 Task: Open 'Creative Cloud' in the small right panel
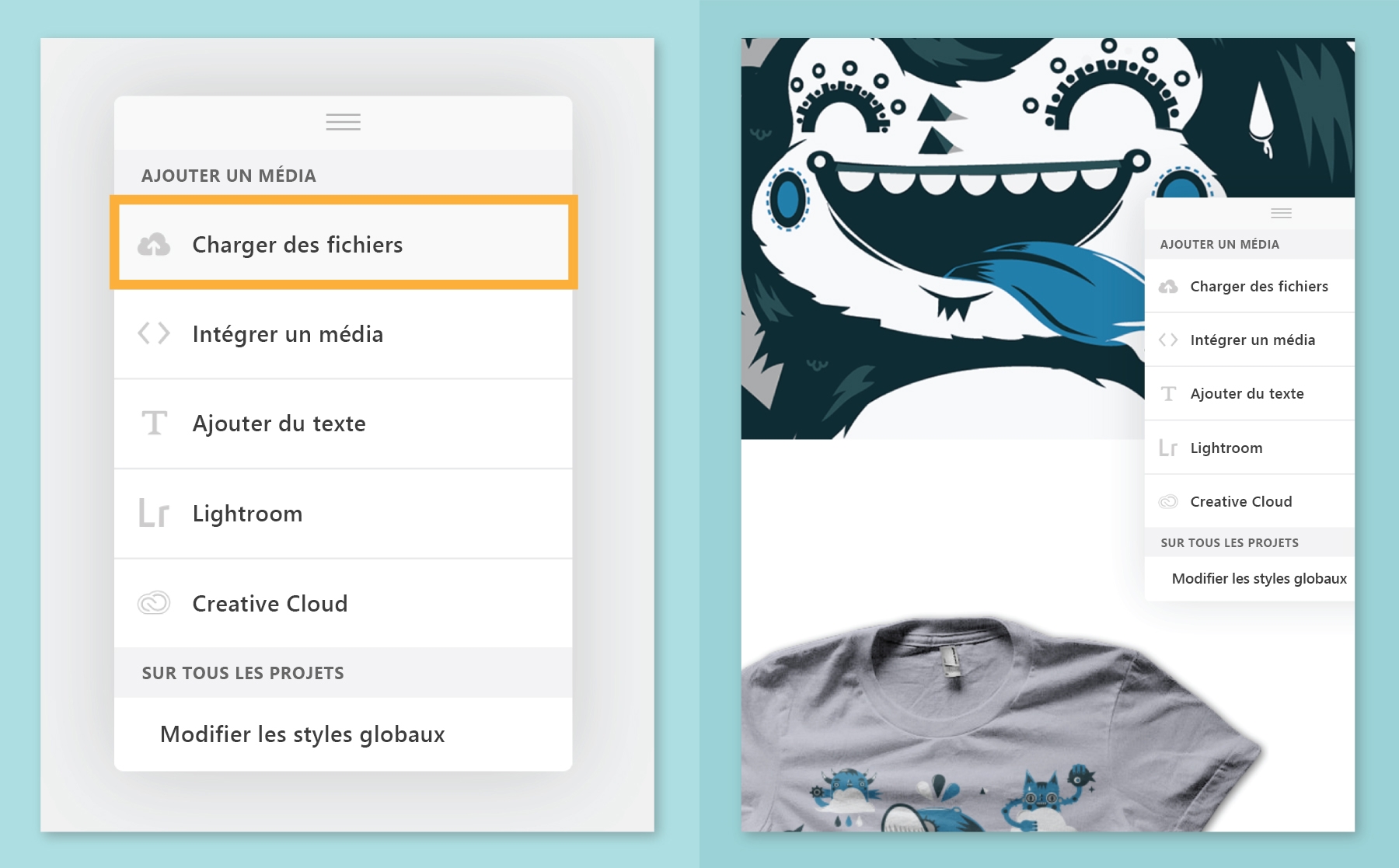(x=1250, y=501)
